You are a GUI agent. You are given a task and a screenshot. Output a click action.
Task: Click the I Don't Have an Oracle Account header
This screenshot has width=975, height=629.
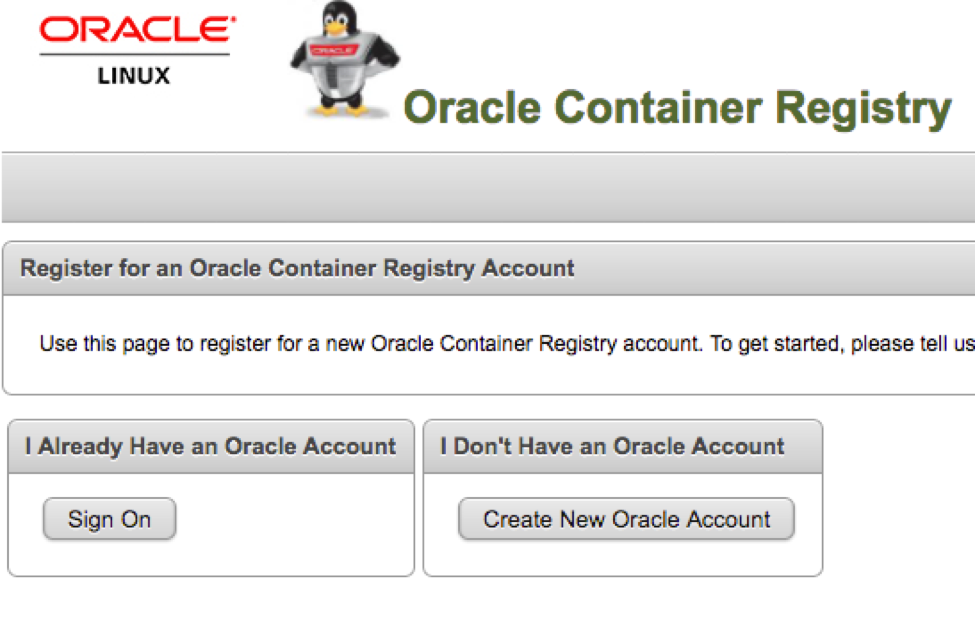click(x=612, y=446)
